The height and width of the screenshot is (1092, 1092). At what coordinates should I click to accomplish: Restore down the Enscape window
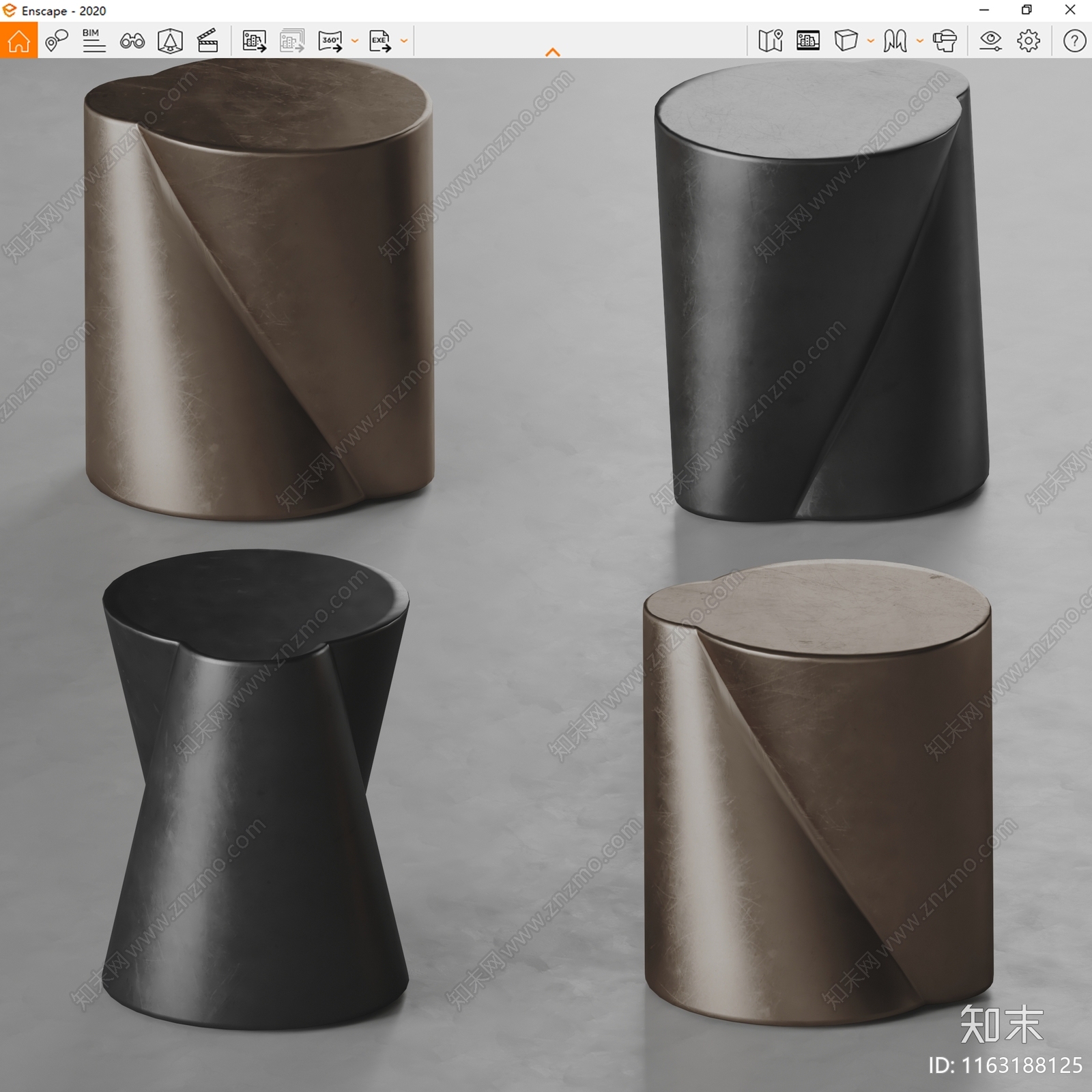coord(1026,10)
